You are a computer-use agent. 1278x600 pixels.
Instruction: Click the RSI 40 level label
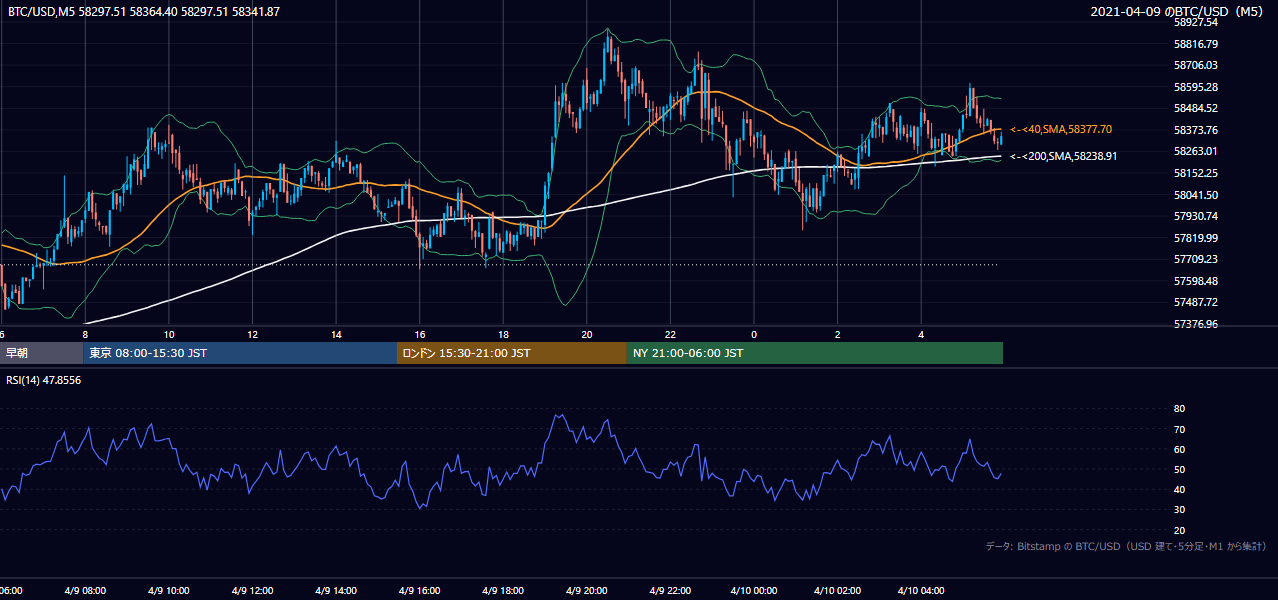[1179, 489]
